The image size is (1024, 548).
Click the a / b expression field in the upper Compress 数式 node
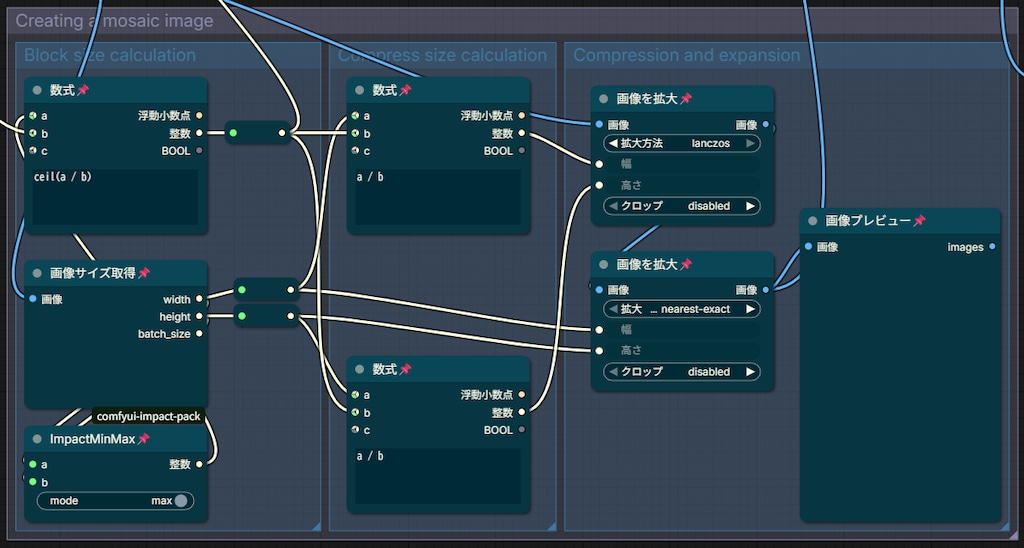pyautogui.click(x=438, y=197)
